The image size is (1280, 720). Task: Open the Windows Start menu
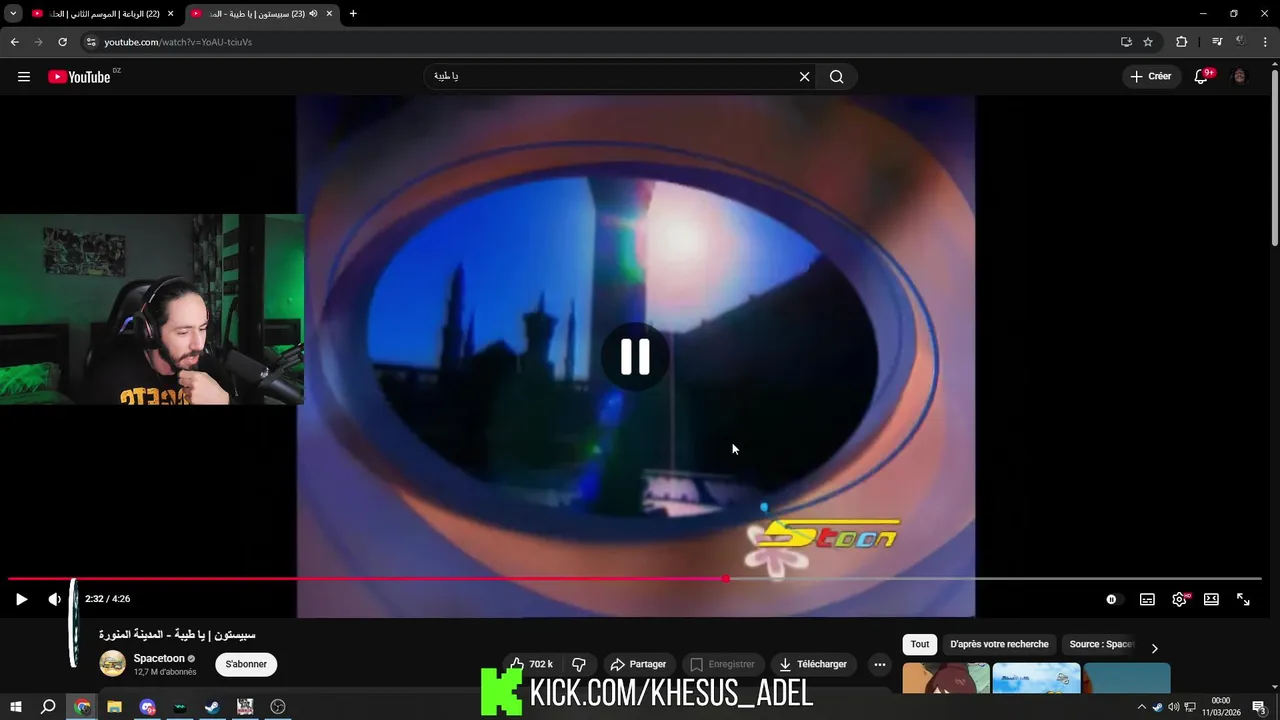(15, 707)
